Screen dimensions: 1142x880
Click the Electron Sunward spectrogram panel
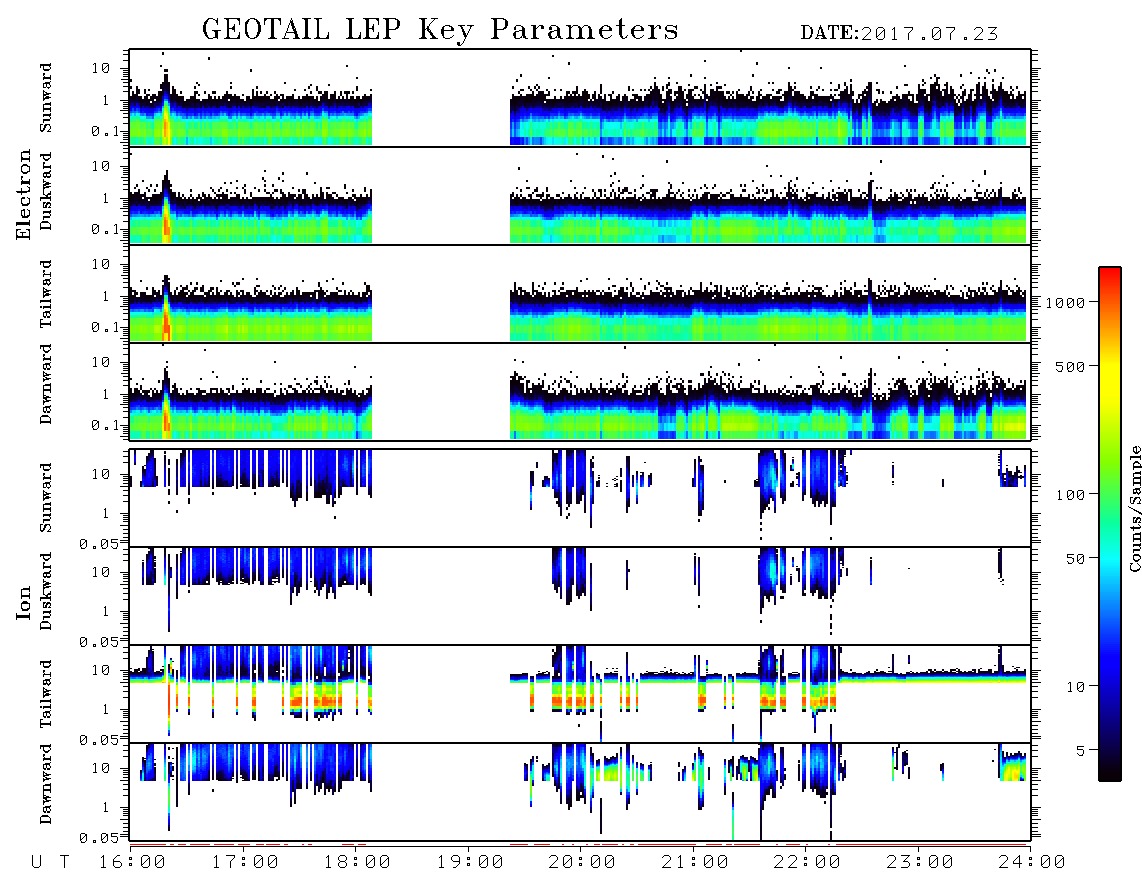click(580, 98)
